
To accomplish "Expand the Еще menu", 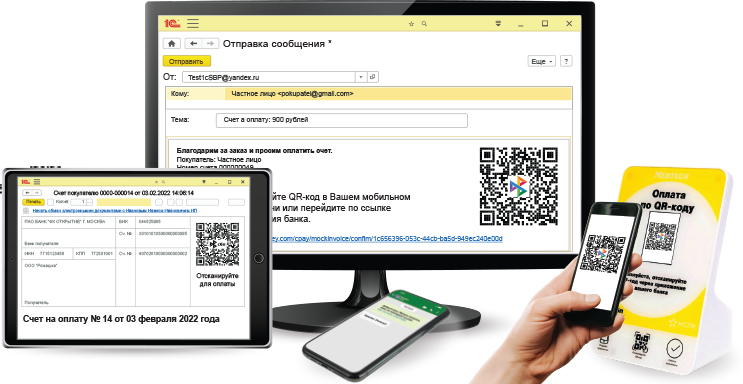I will point(542,61).
